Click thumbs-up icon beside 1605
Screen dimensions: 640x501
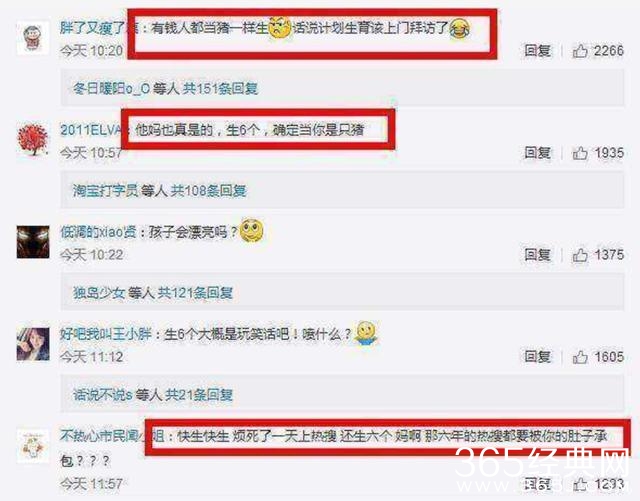click(x=580, y=357)
